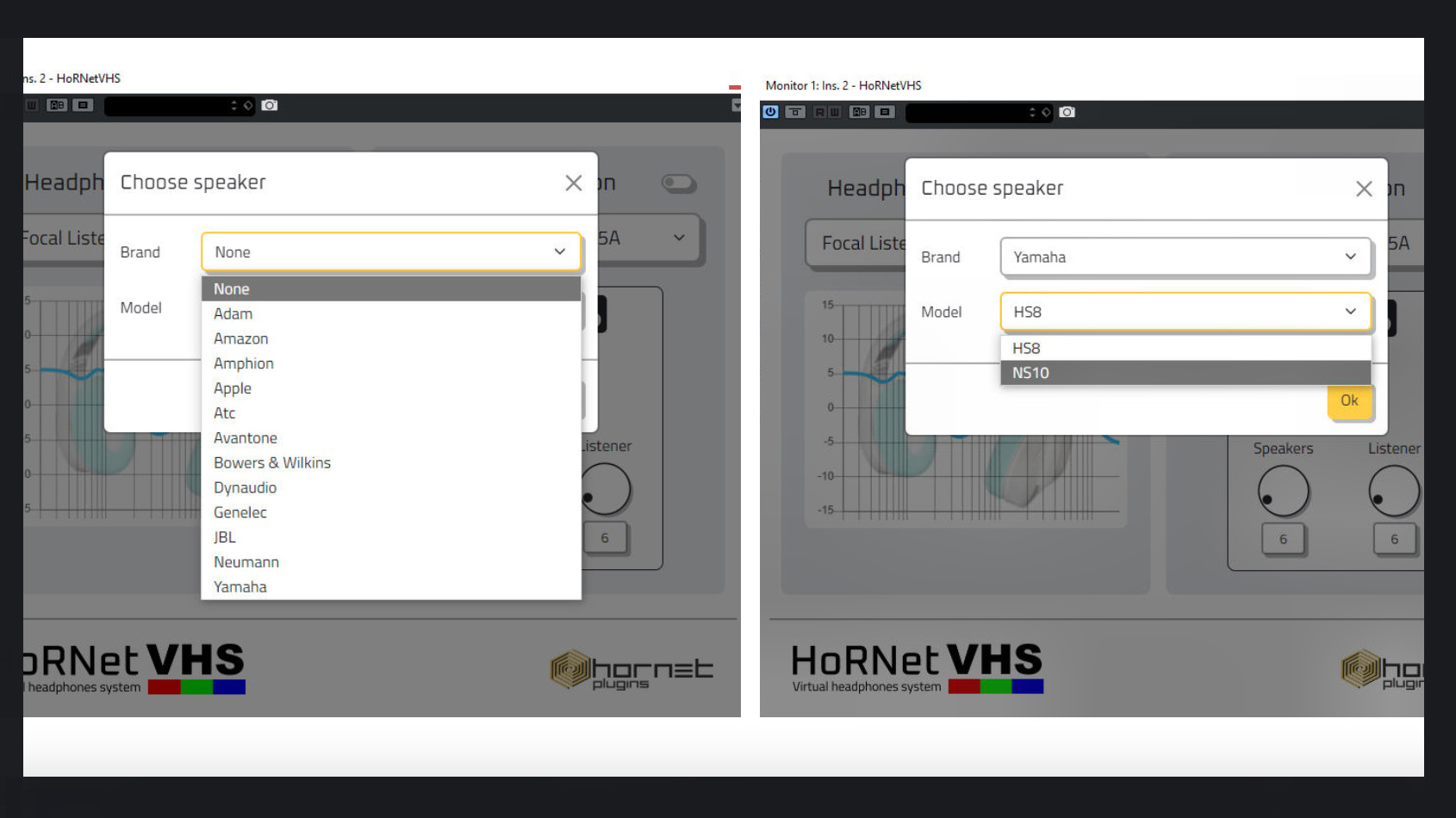Select Genelec from the brand list
This screenshot has height=818, width=1456.
[240, 512]
